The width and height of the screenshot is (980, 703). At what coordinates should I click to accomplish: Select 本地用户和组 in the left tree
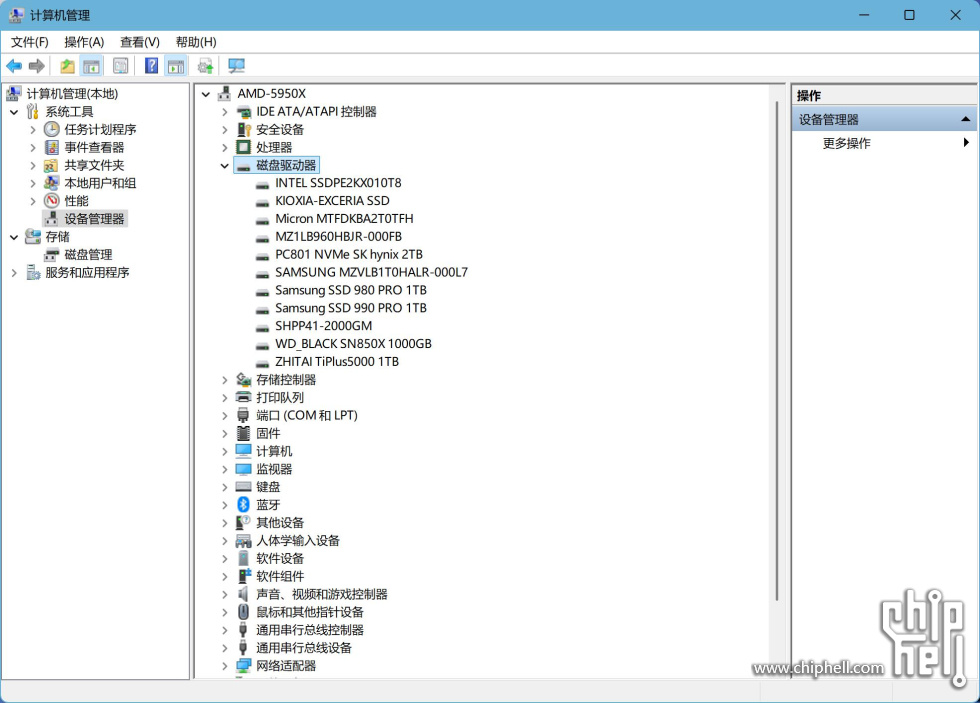(x=100, y=183)
